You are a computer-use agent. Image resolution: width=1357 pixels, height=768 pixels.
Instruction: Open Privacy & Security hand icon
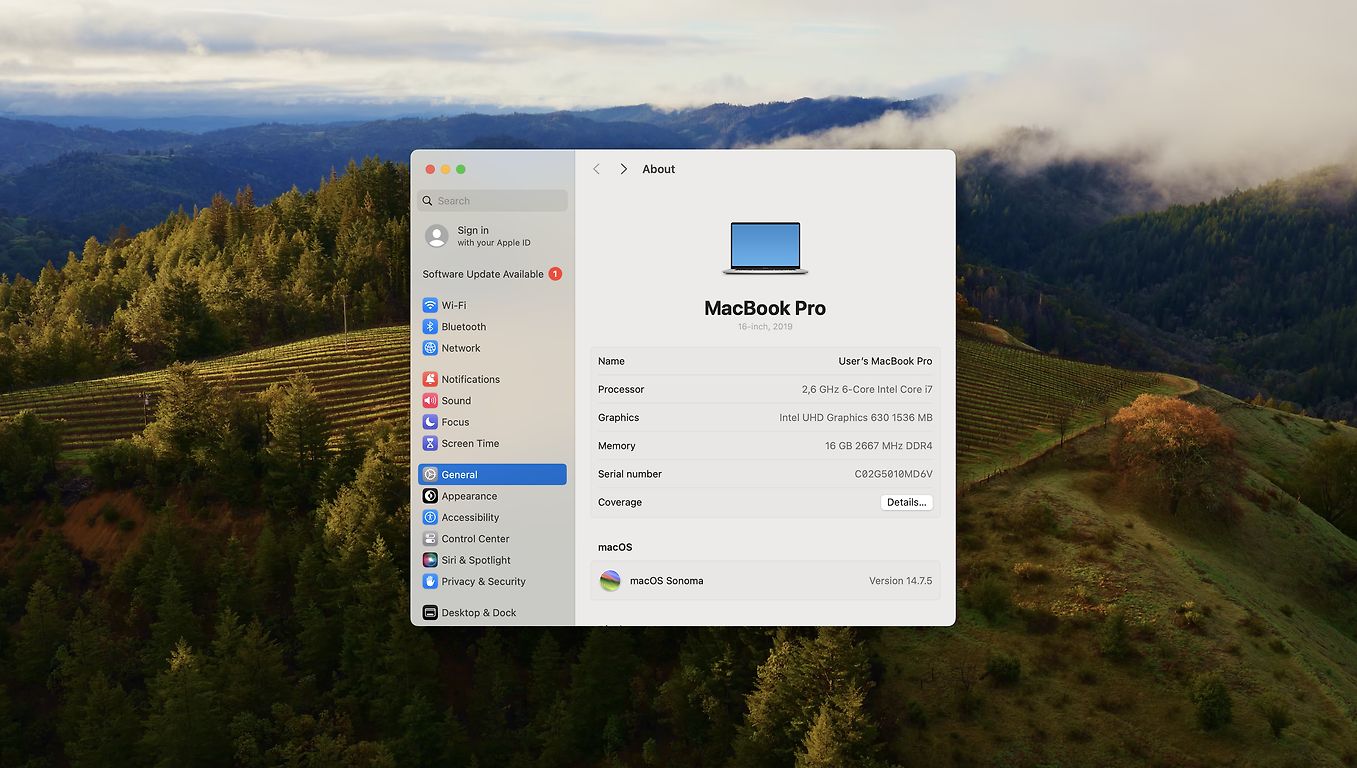click(x=430, y=581)
